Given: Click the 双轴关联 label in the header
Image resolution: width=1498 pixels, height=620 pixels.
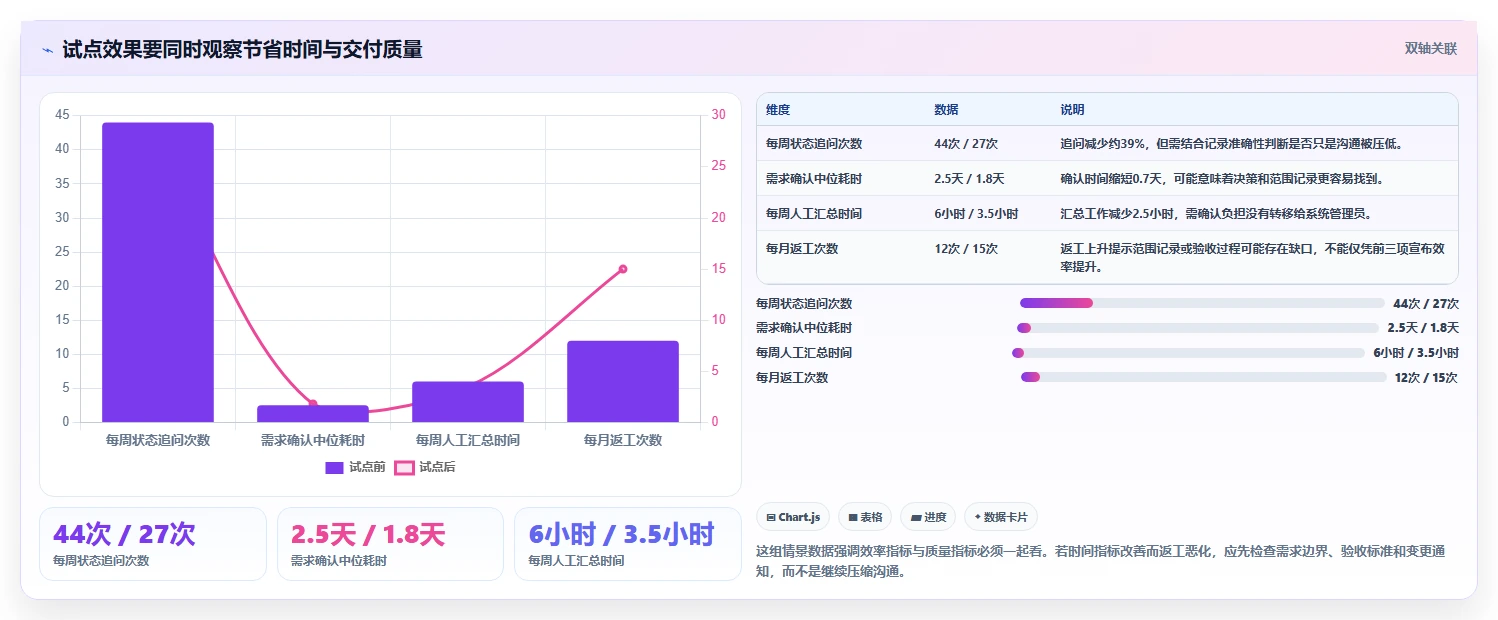Looking at the screenshot, I should point(1431,49).
